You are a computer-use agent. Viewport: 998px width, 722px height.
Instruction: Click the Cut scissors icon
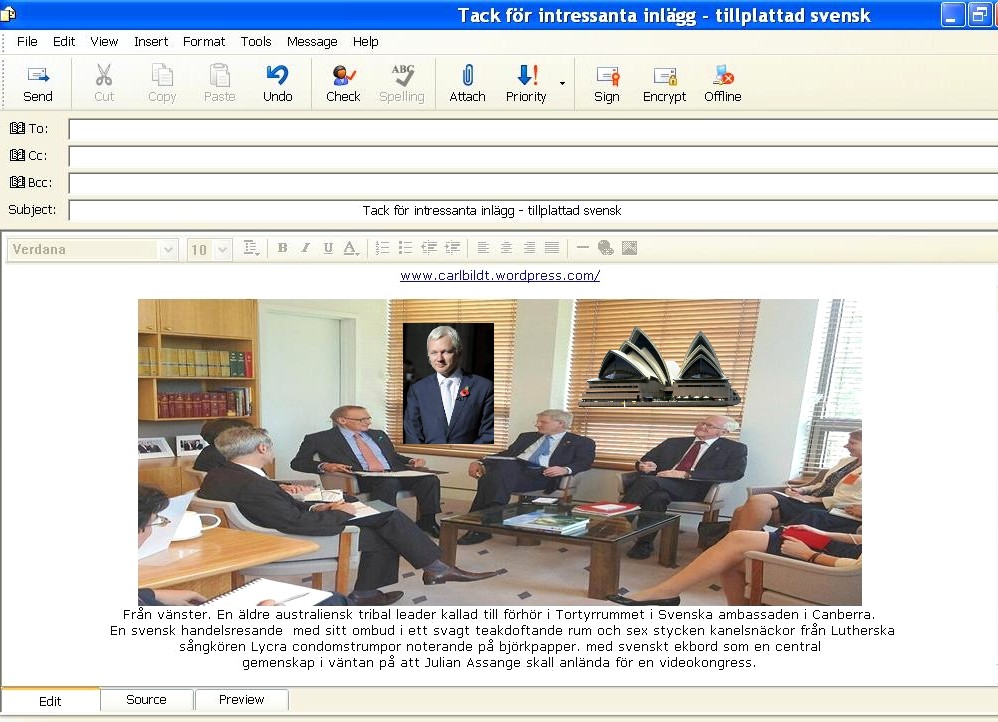[104, 75]
